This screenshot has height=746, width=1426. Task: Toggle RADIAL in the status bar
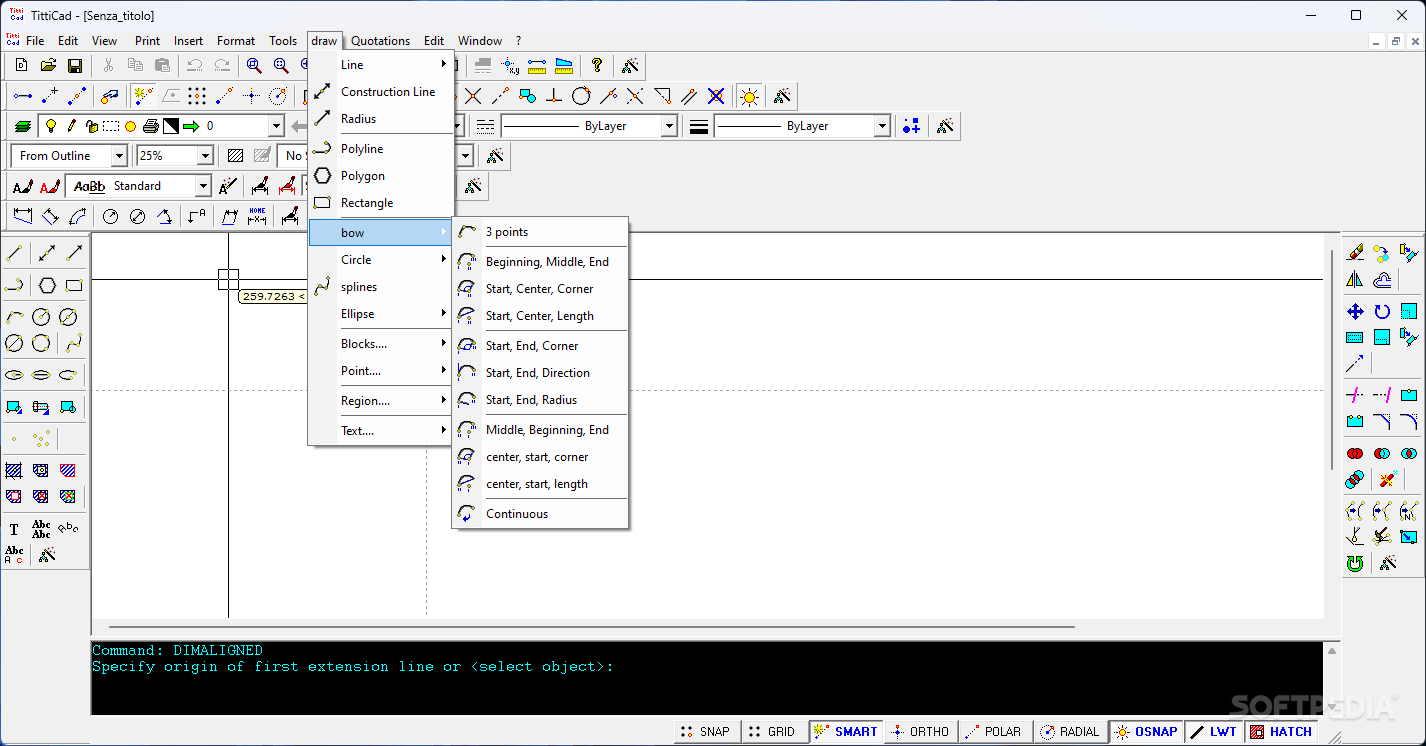1070,732
